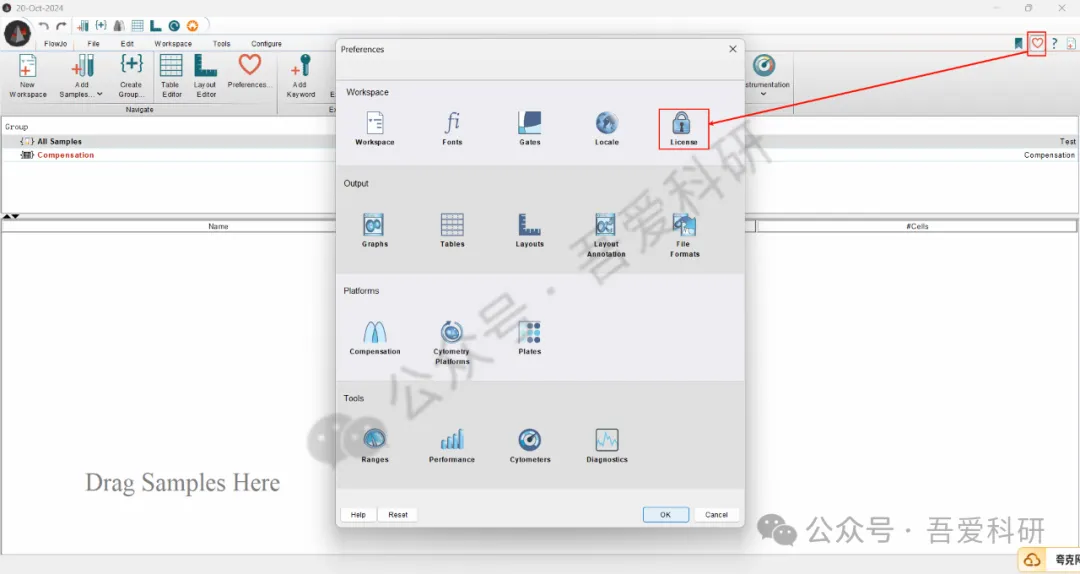Open the Table Editor from ribbon
Screen dimensions: 1080x574
(x=171, y=76)
